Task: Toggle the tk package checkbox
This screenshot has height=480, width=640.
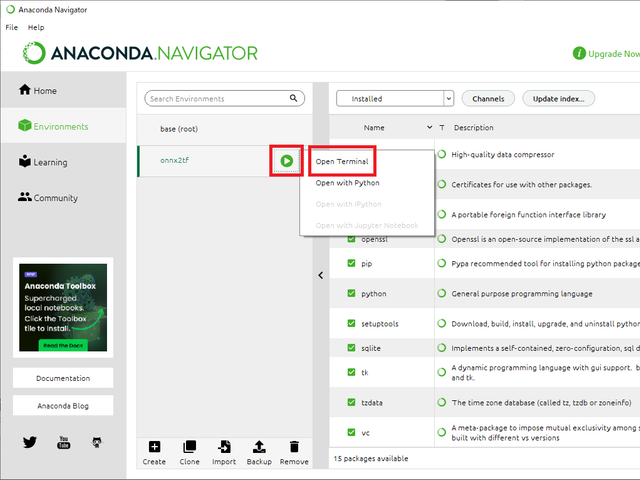Action: coord(351,372)
